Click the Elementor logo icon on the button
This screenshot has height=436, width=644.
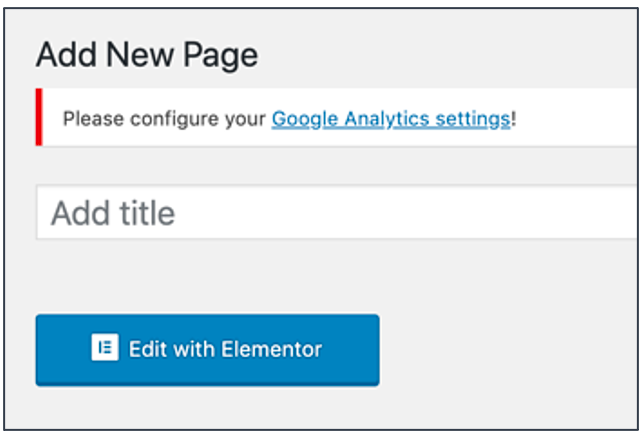pos(105,347)
